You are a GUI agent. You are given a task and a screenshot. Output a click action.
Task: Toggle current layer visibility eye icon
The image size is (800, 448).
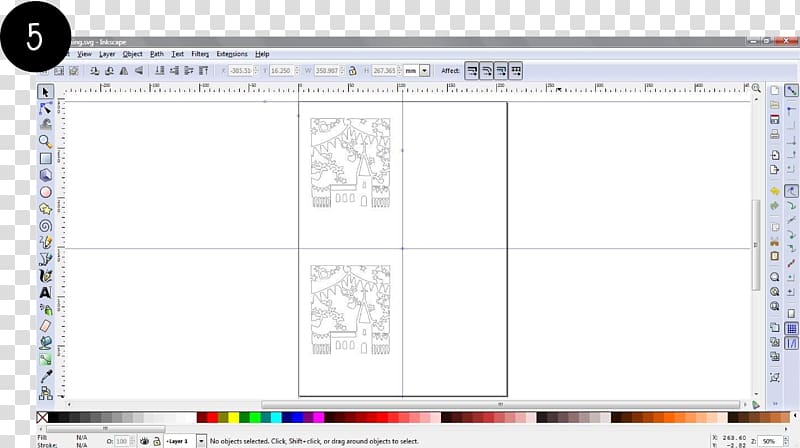click(144, 440)
